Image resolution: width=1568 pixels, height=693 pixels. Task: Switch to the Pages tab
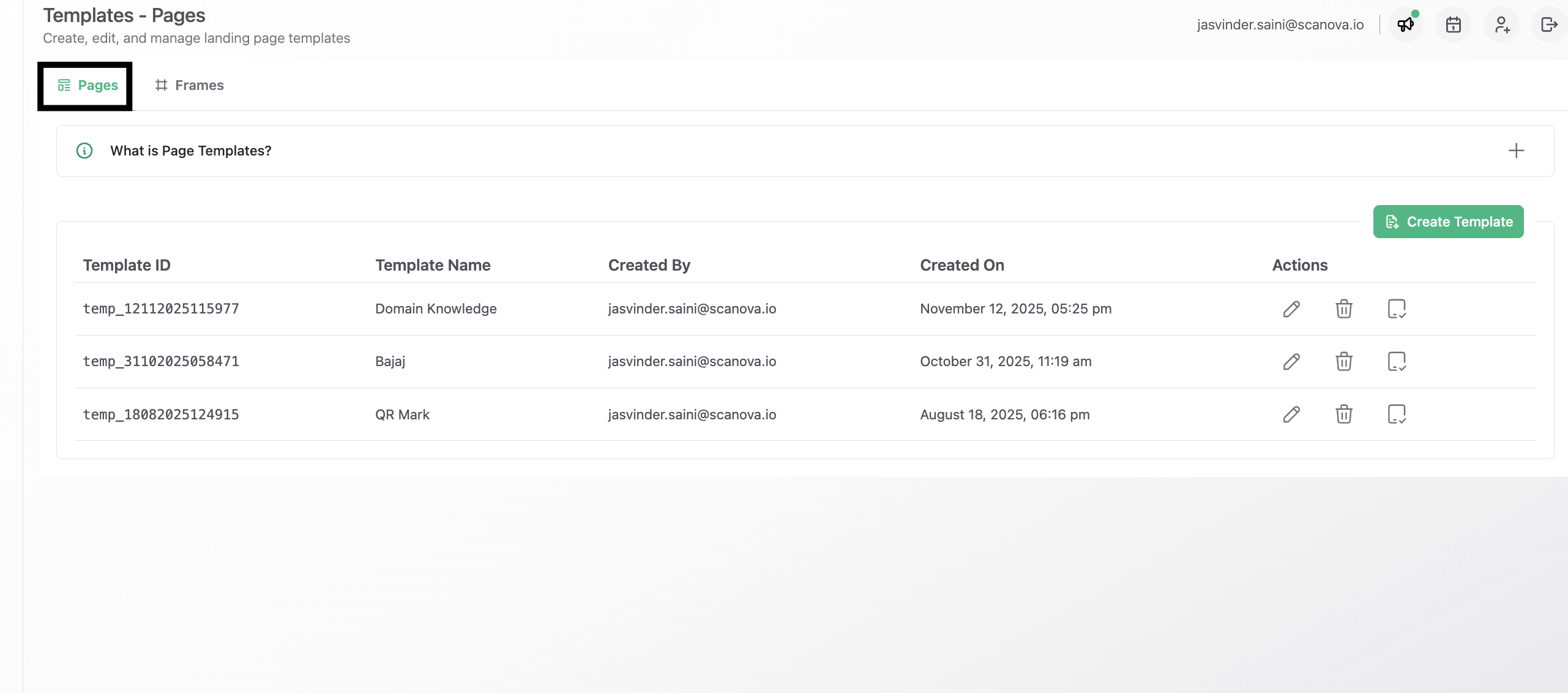[x=88, y=85]
